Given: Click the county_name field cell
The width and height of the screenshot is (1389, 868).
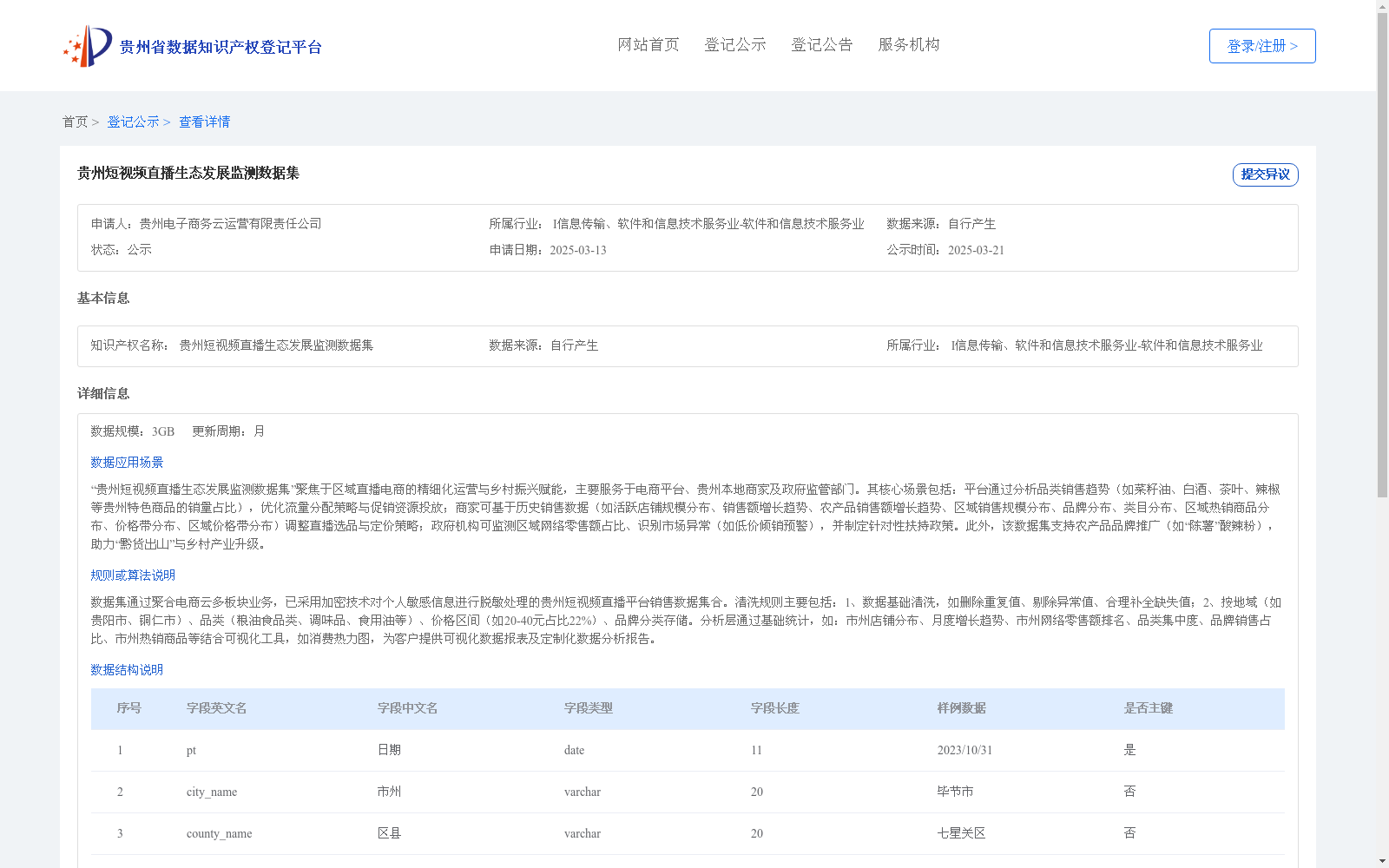Looking at the screenshot, I should (x=220, y=833).
